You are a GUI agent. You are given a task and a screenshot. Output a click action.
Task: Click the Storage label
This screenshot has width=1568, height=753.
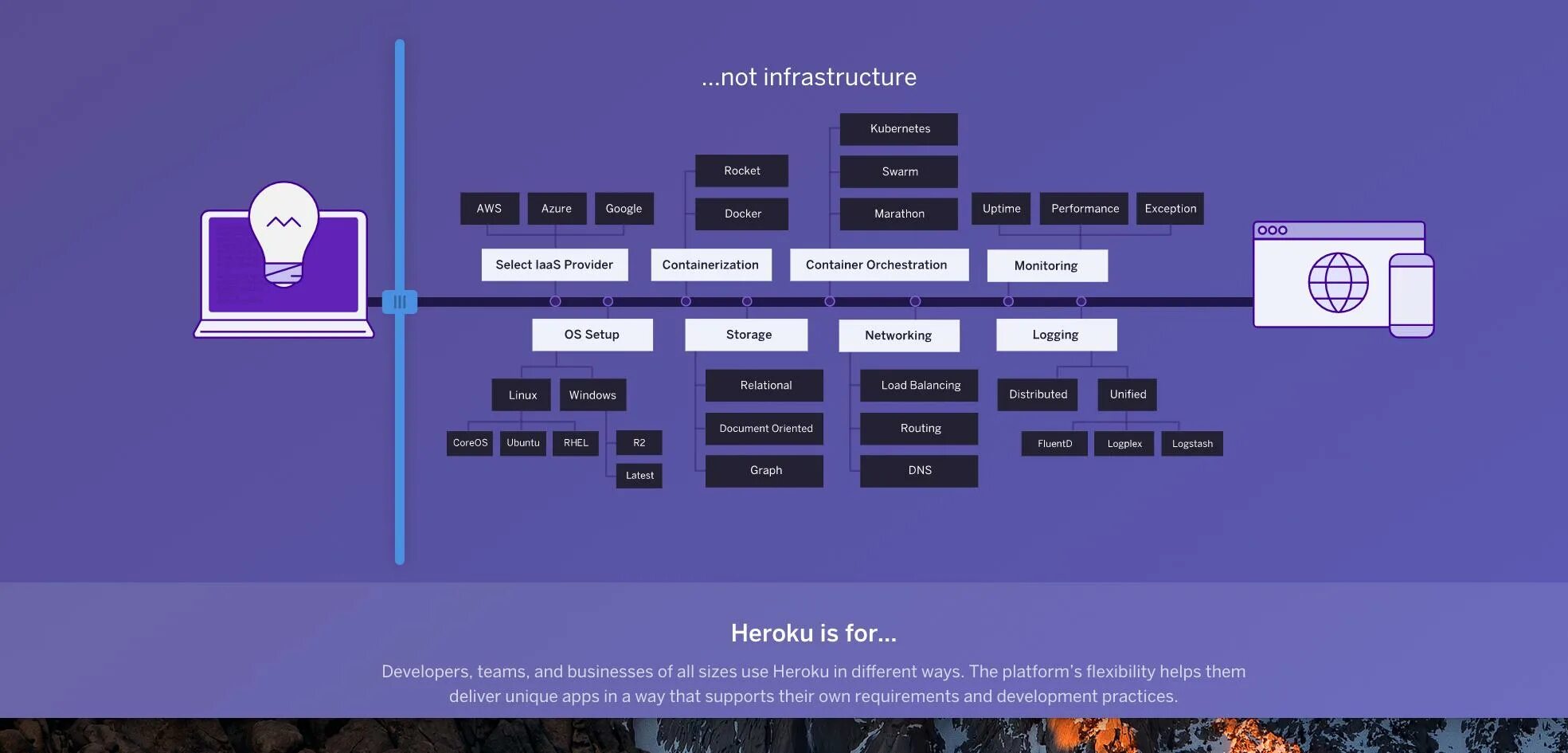click(746, 335)
